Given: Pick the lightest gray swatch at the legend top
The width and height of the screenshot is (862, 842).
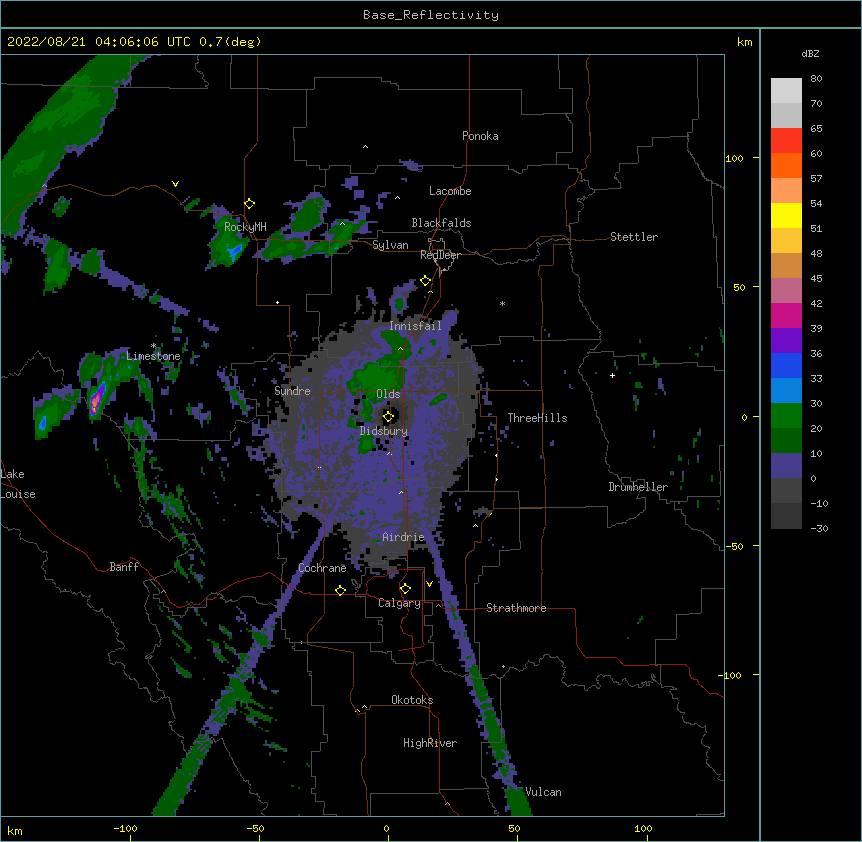Looking at the screenshot, I should [786, 90].
